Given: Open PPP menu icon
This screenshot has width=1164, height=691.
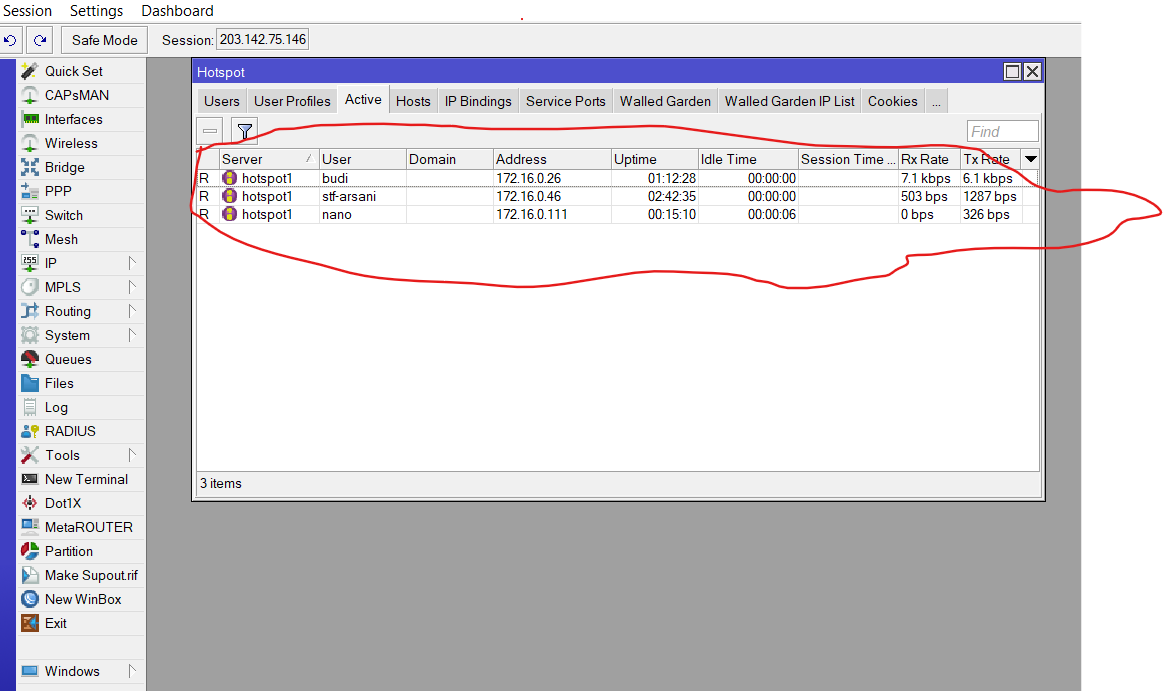Looking at the screenshot, I should point(30,191).
